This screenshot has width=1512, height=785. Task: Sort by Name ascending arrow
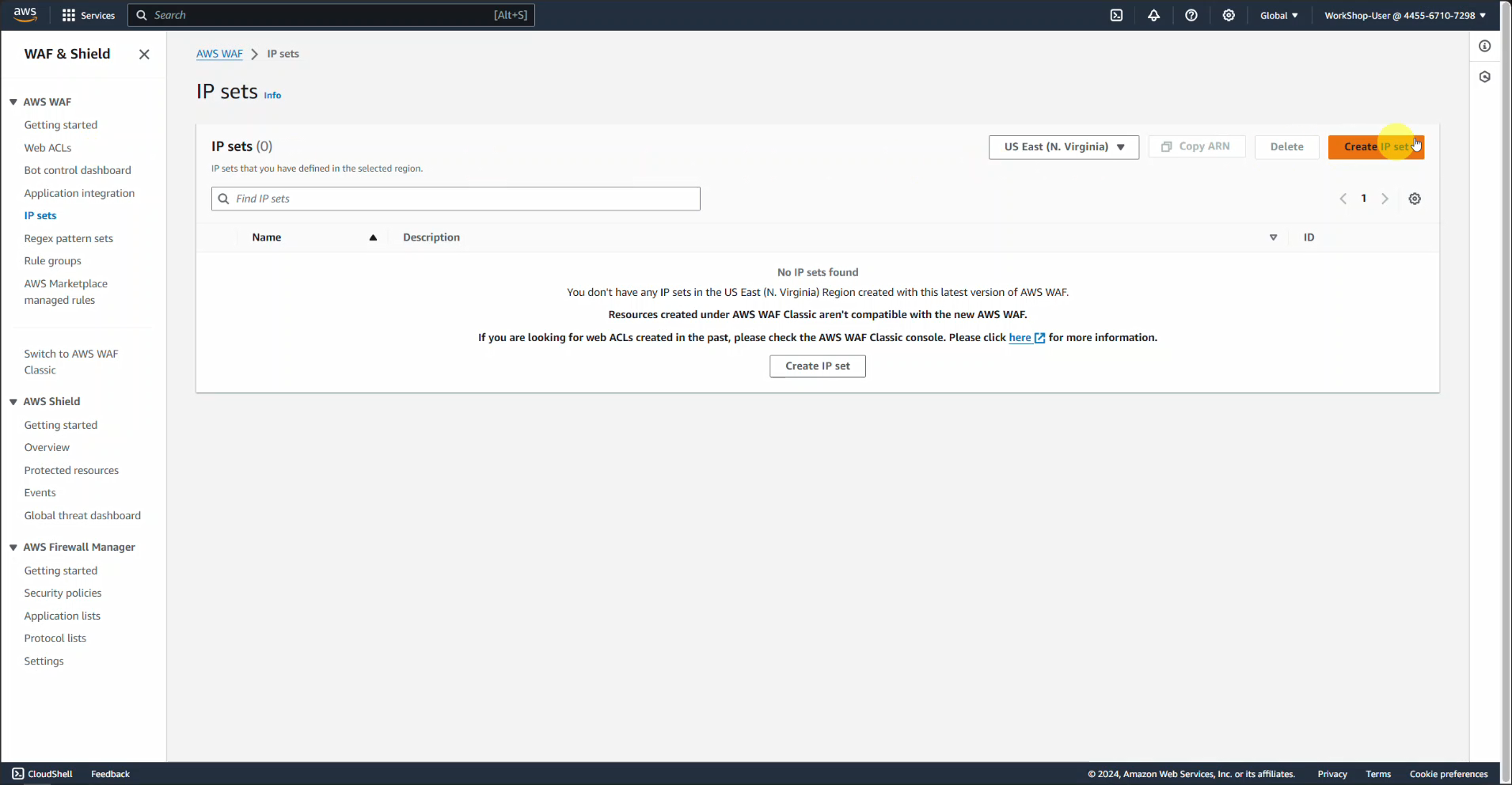coord(373,237)
